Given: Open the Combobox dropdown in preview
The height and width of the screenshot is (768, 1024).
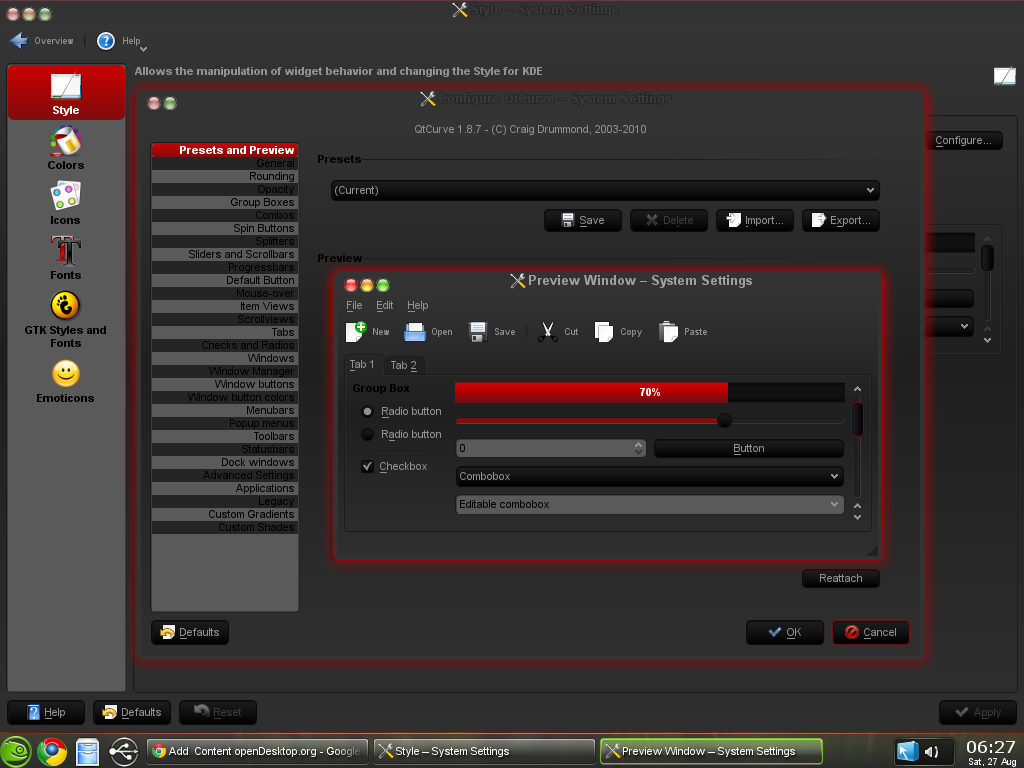Looking at the screenshot, I should tap(649, 476).
